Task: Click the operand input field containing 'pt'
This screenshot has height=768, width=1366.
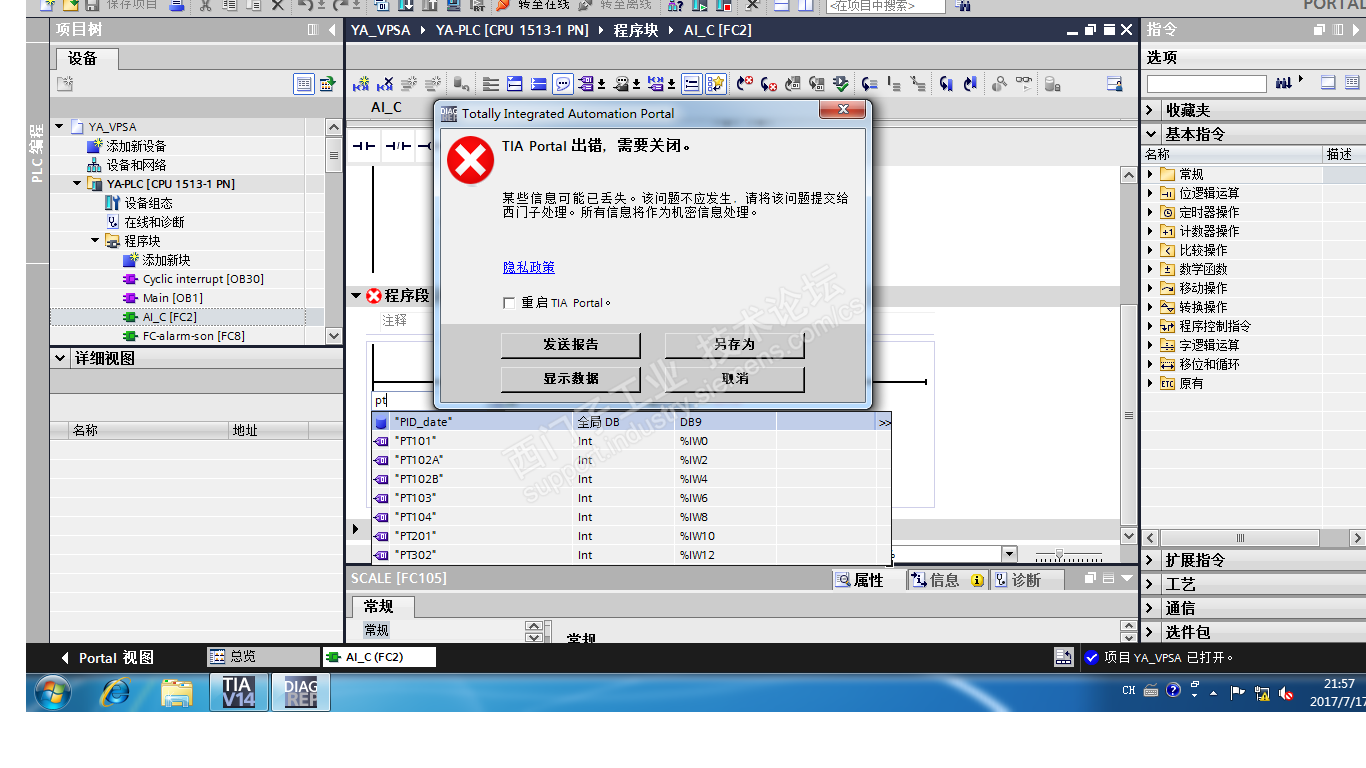Action: 404,401
